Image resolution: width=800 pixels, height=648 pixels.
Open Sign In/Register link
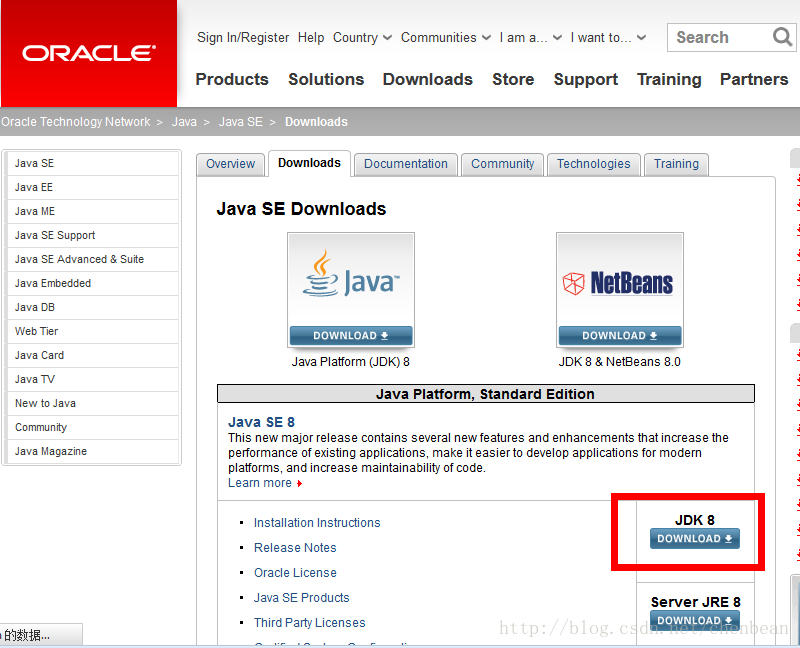(243, 38)
